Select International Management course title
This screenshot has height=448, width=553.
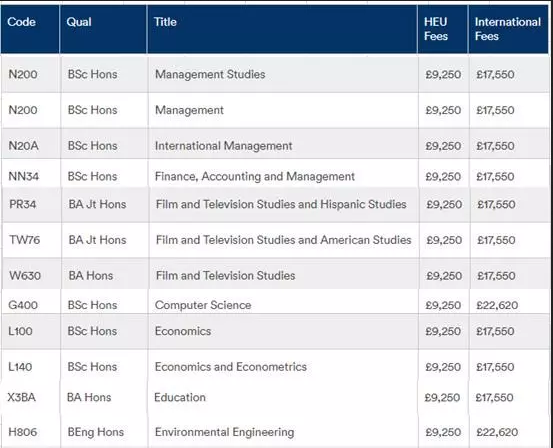(224, 146)
